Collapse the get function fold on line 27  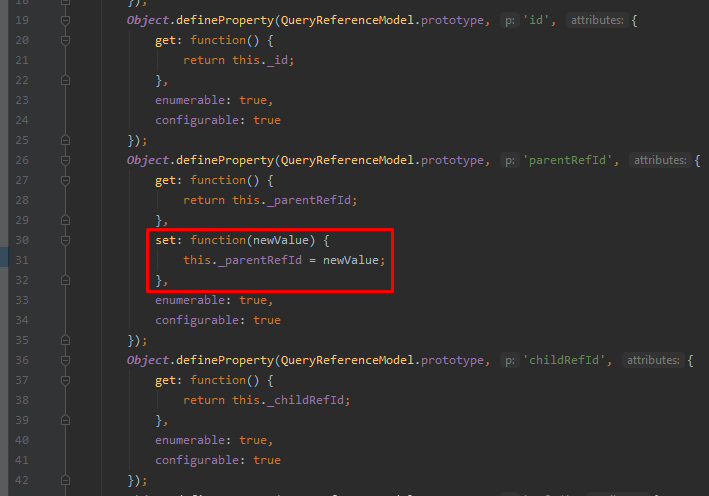pos(66,180)
